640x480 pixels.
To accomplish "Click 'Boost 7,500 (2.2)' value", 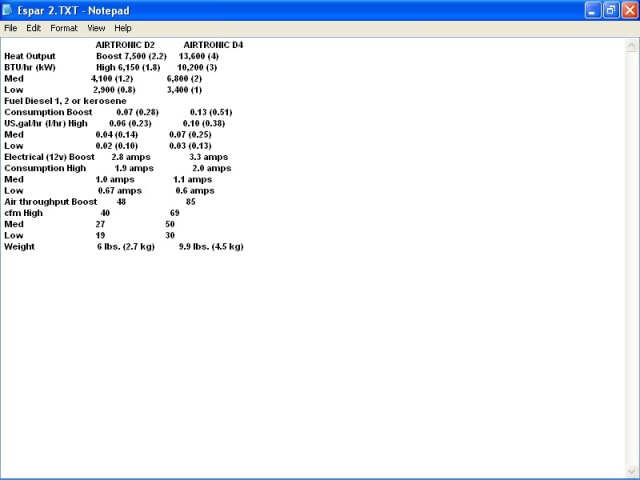I will pos(131,56).
